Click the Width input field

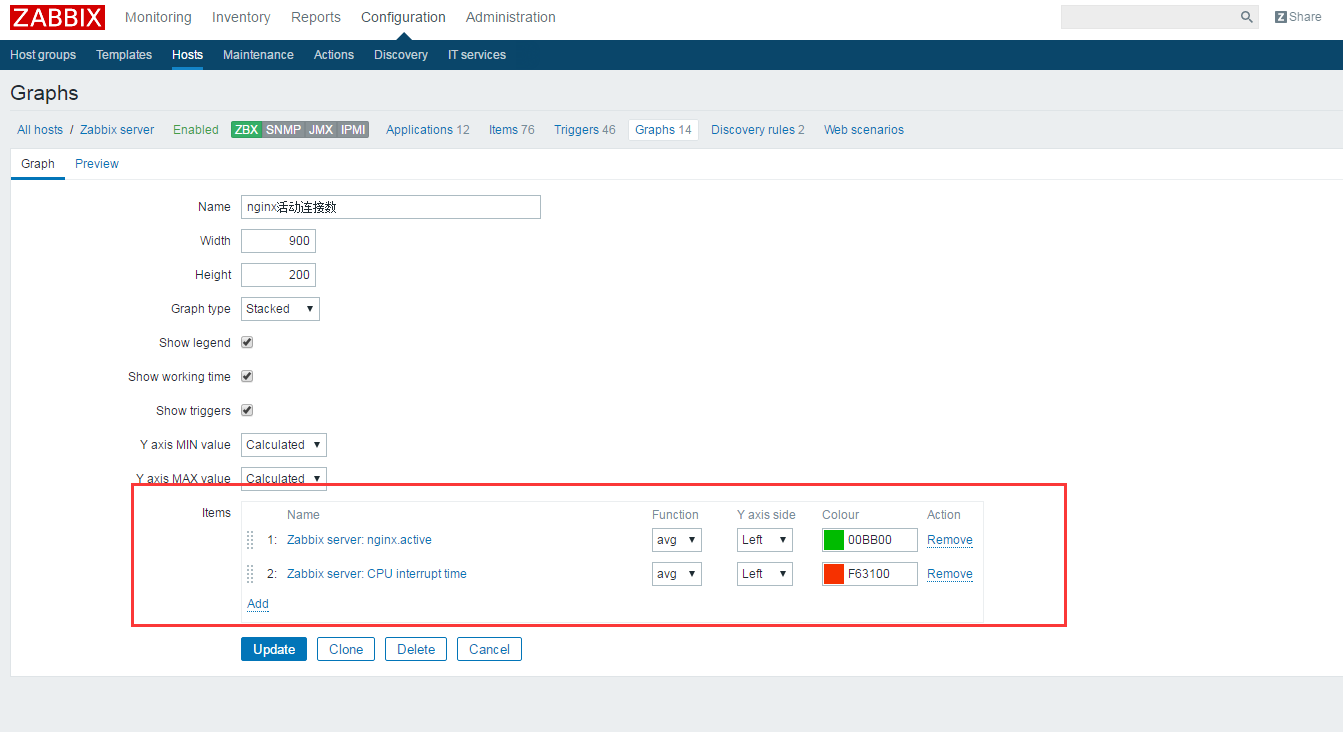click(278, 241)
